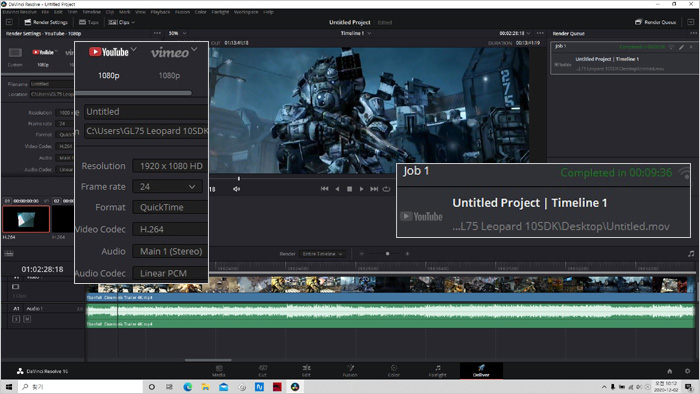The image size is (700, 394).
Task: Solo the Audio 1 track with S
Action: click(16, 319)
